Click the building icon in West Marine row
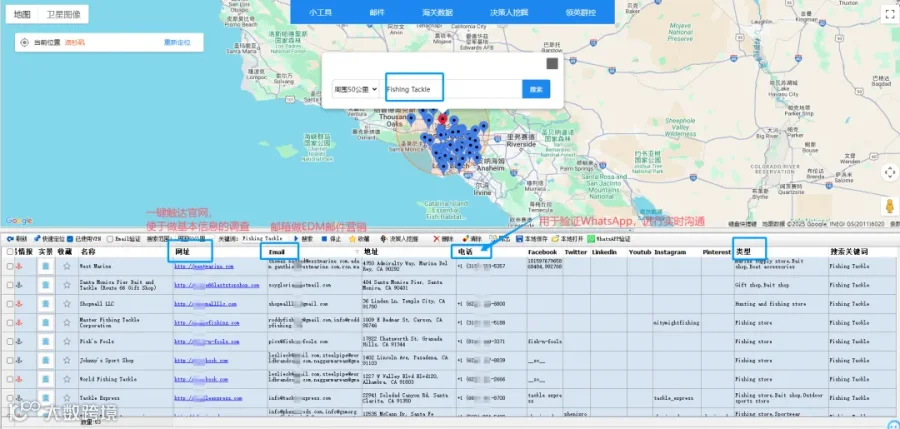 (46, 266)
